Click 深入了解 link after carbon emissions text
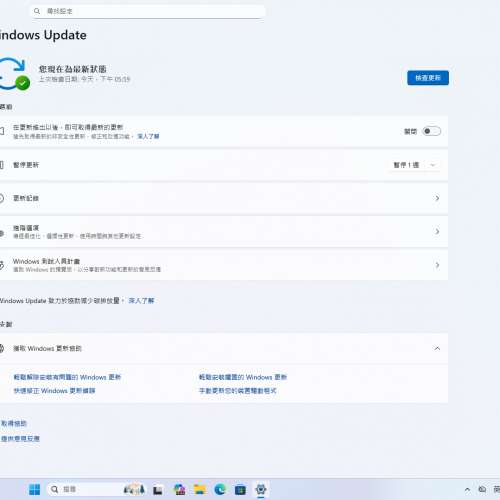The width and height of the screenshot is (500, 500). pos(141,301)
